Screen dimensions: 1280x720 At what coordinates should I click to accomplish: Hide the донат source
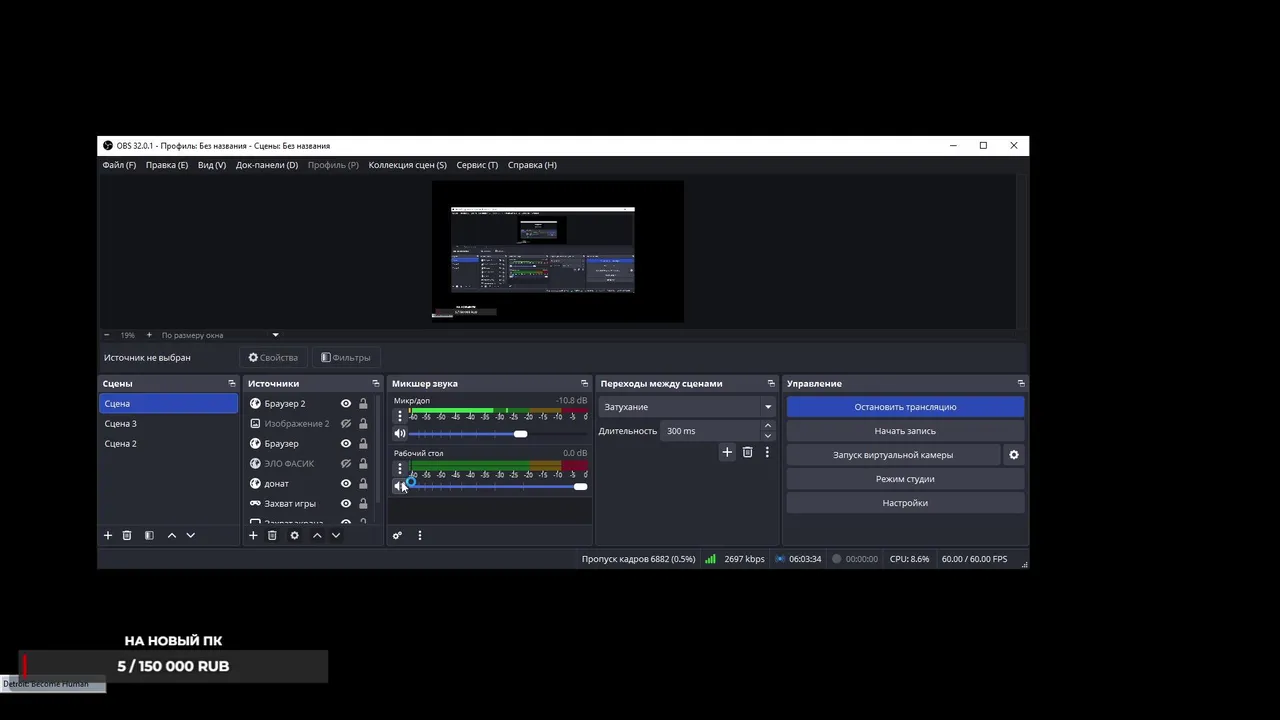pos(346,483)
